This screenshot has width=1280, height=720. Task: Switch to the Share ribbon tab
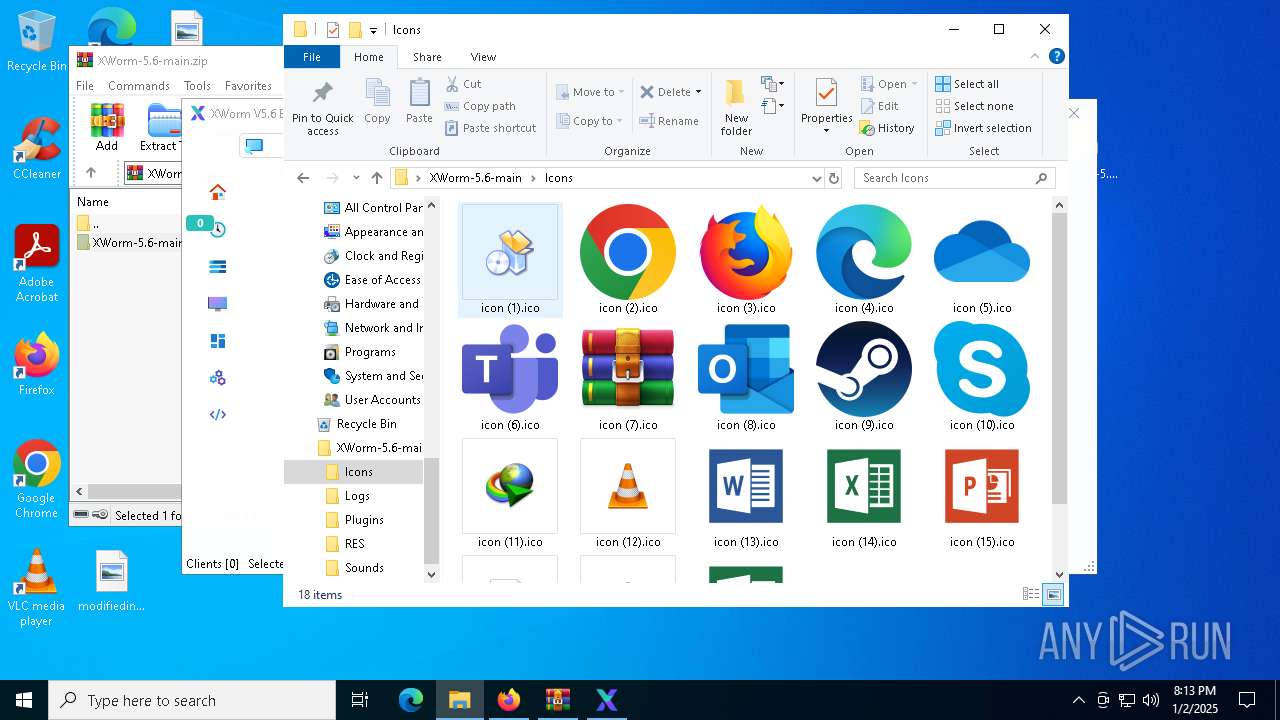[x=427, y=57]
